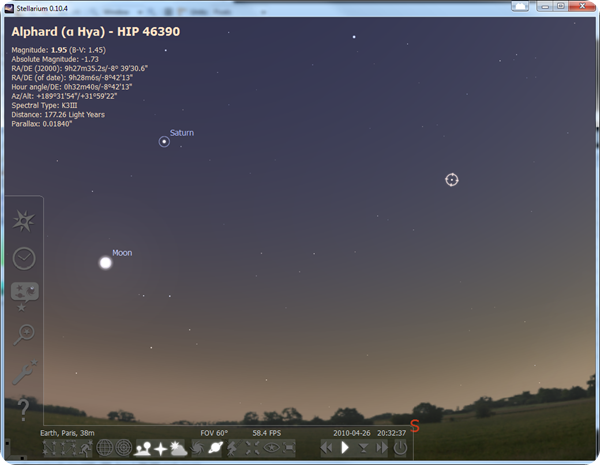
Task: Click the 'Earth, Paris, 38m' location text
Action: [x=67, y=433]
